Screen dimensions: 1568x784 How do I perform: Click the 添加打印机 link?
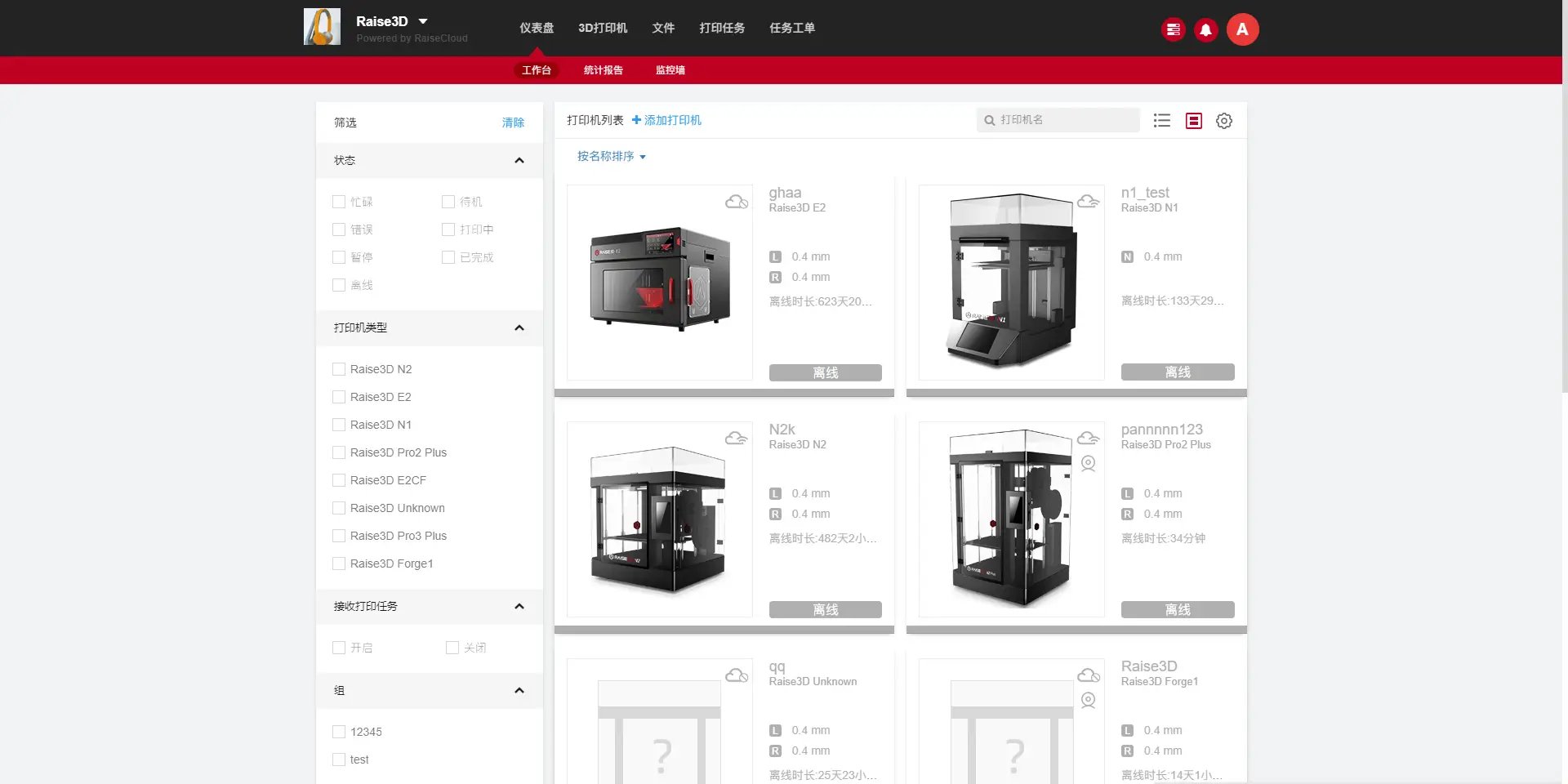666,120
